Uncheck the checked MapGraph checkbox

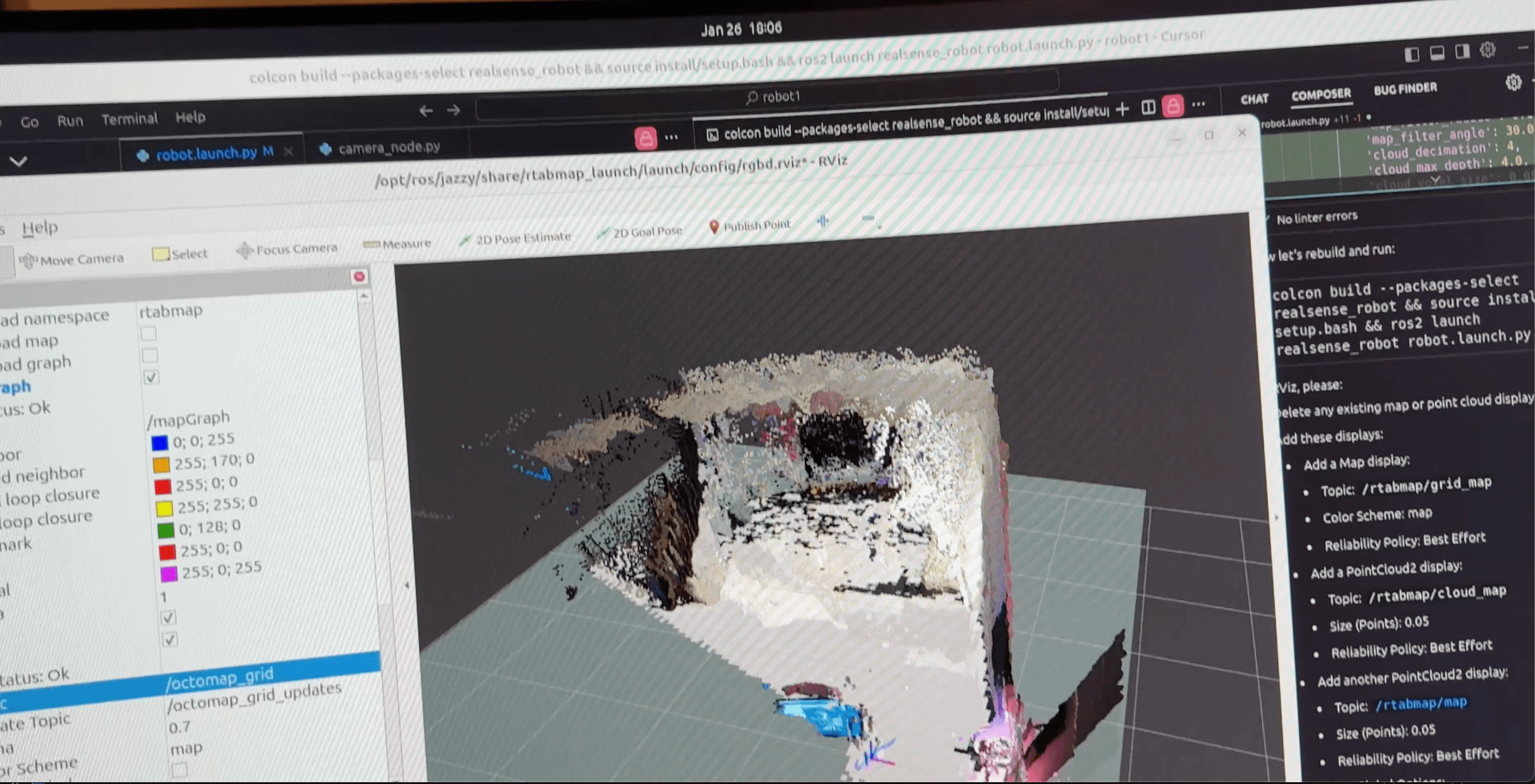[x=151, y=377]
